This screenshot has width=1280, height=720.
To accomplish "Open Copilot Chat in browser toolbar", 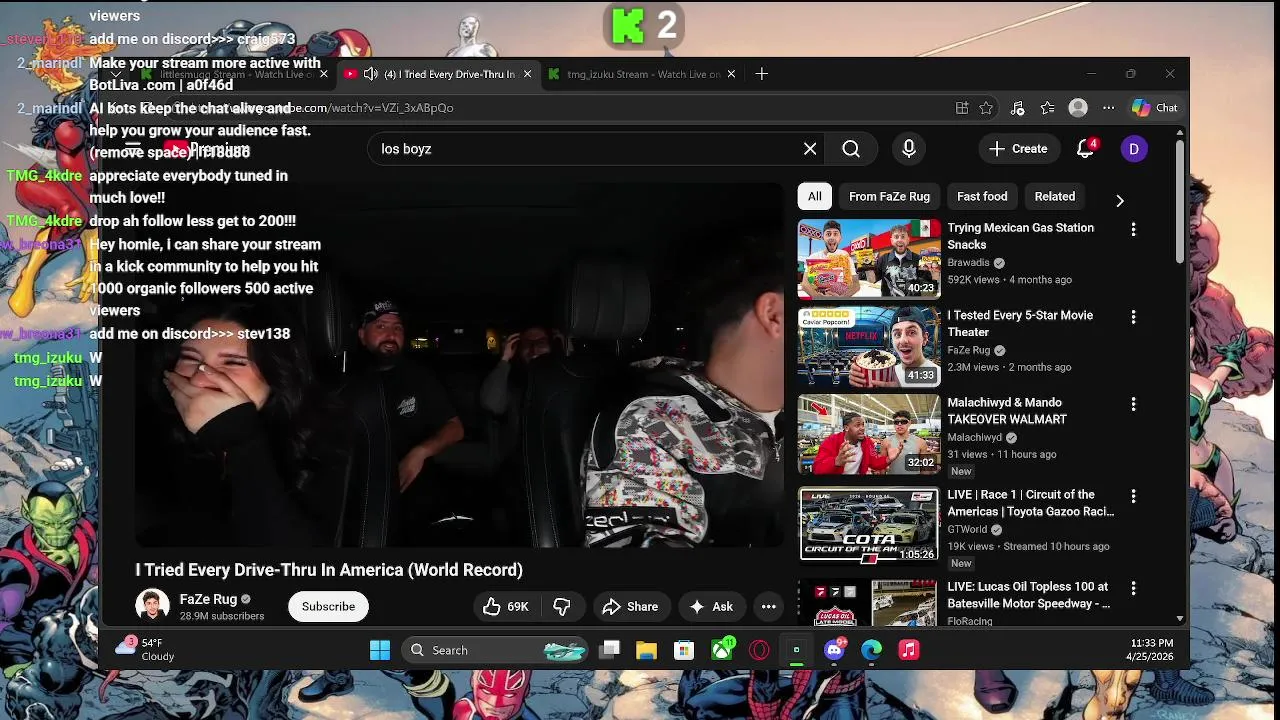I will click(x=1155, y=108).
